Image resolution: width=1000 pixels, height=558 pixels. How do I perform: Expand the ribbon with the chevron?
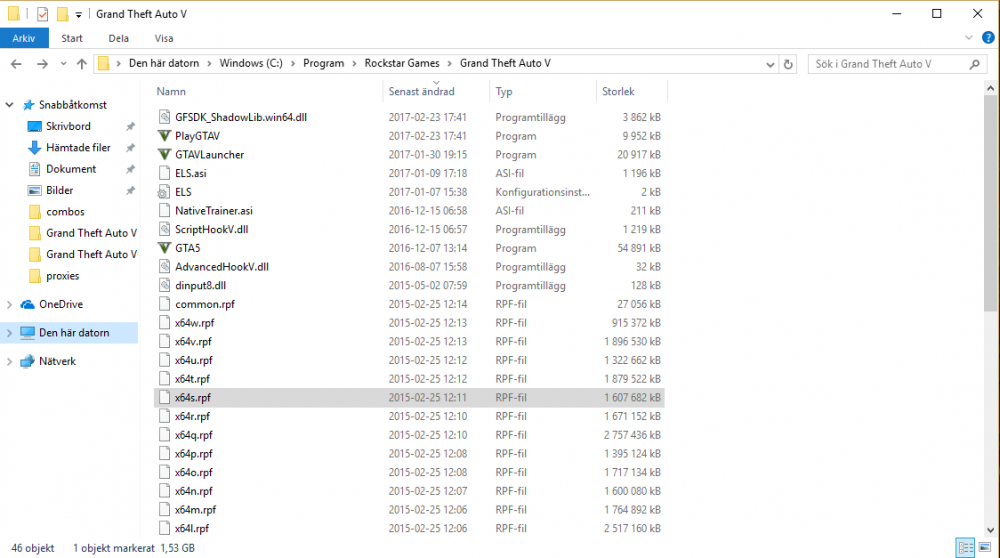[969, 38]
